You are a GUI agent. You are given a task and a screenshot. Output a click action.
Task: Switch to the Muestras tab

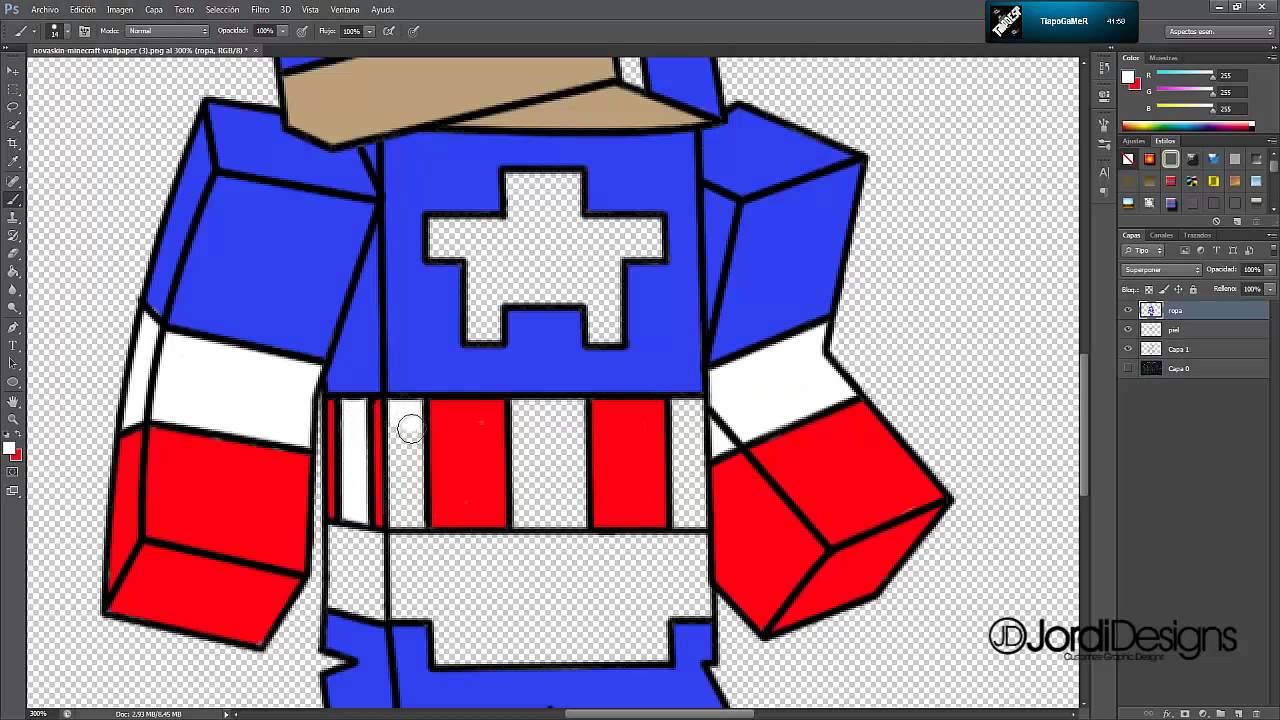(x=1163, y=58)
